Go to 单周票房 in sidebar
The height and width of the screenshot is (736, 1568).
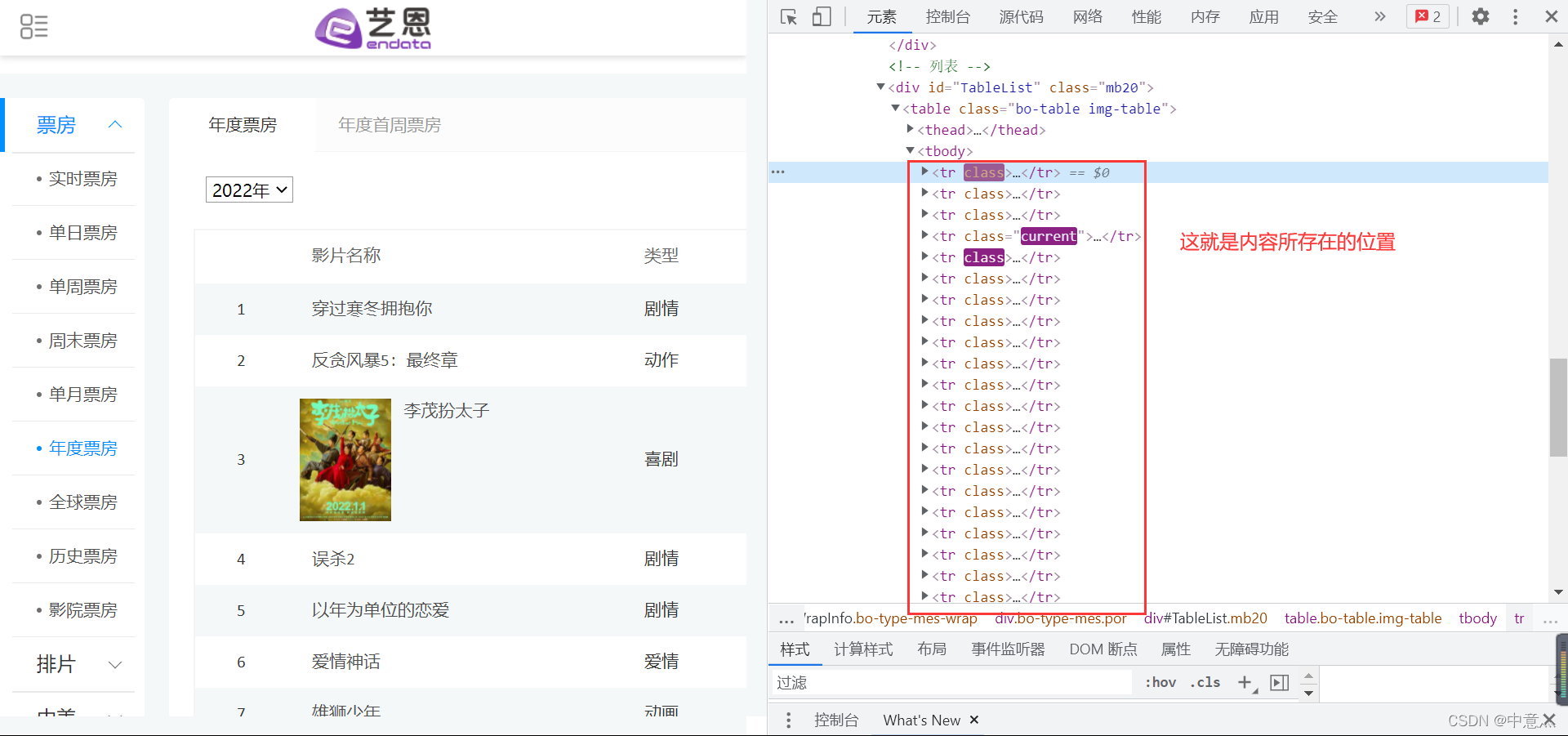(x=82, y=287)
